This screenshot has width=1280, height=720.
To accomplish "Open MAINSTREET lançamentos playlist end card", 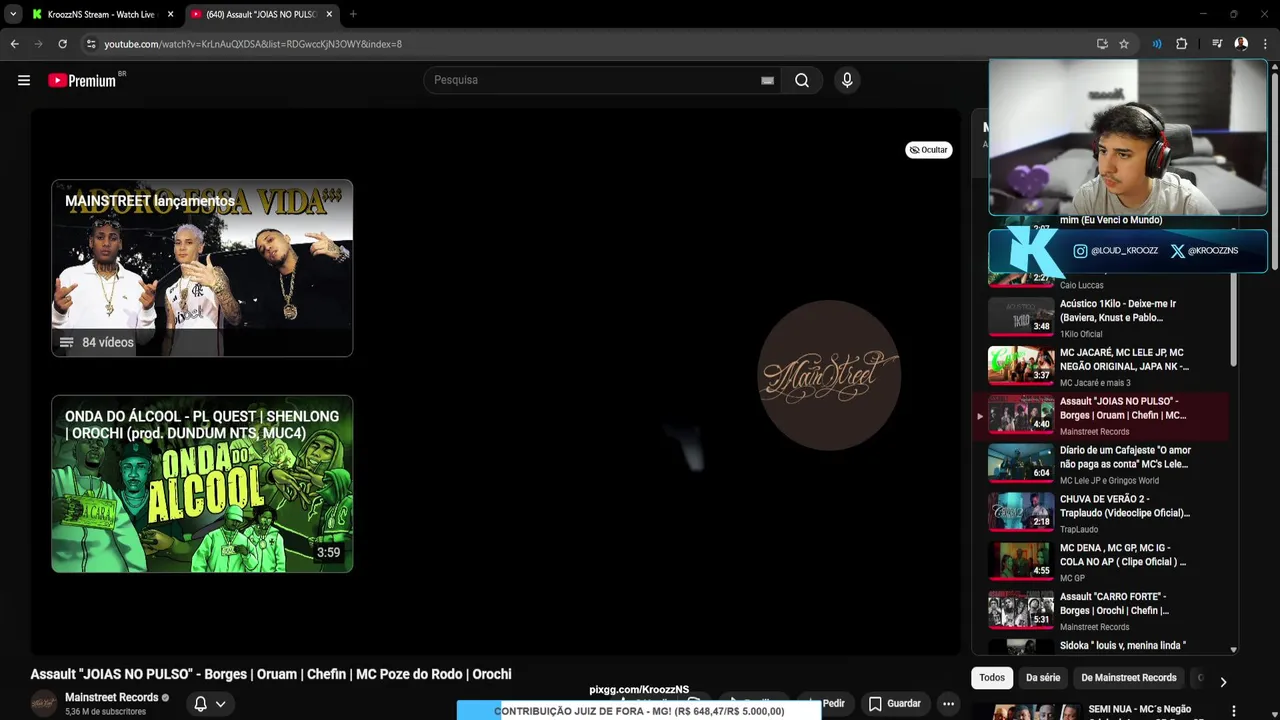I will pos(202,268).
